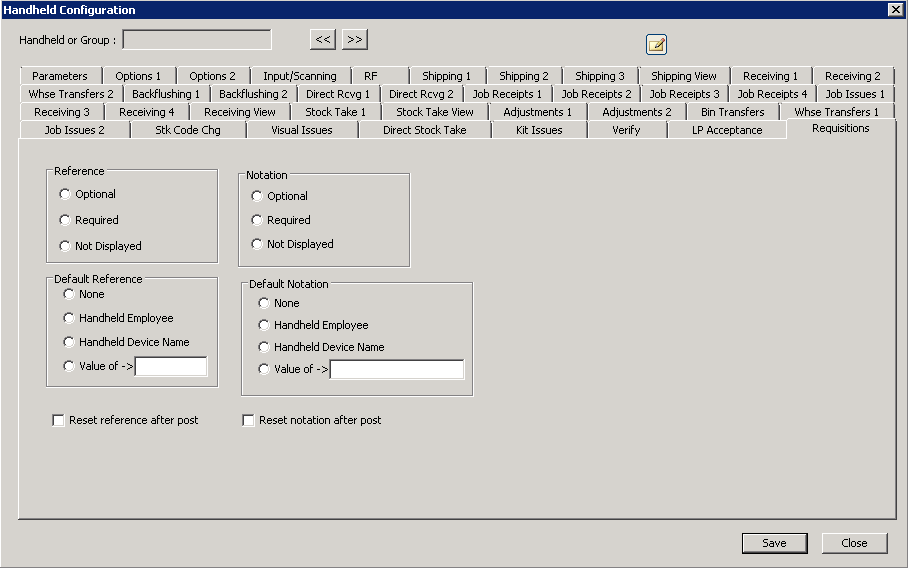Switch to the Parameters tab
The width and height of the screenshot is (908, 568).
tap(59, 76)
